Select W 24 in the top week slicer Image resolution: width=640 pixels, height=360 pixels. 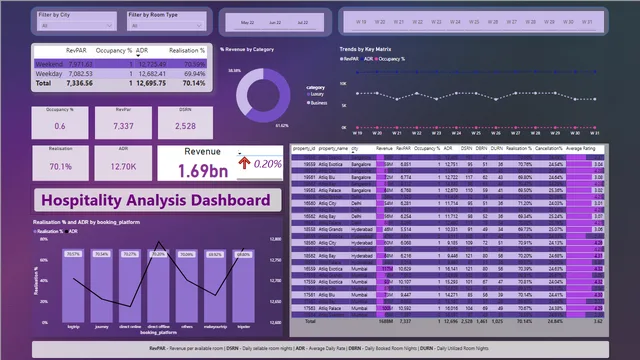click(x=455, y=22)
